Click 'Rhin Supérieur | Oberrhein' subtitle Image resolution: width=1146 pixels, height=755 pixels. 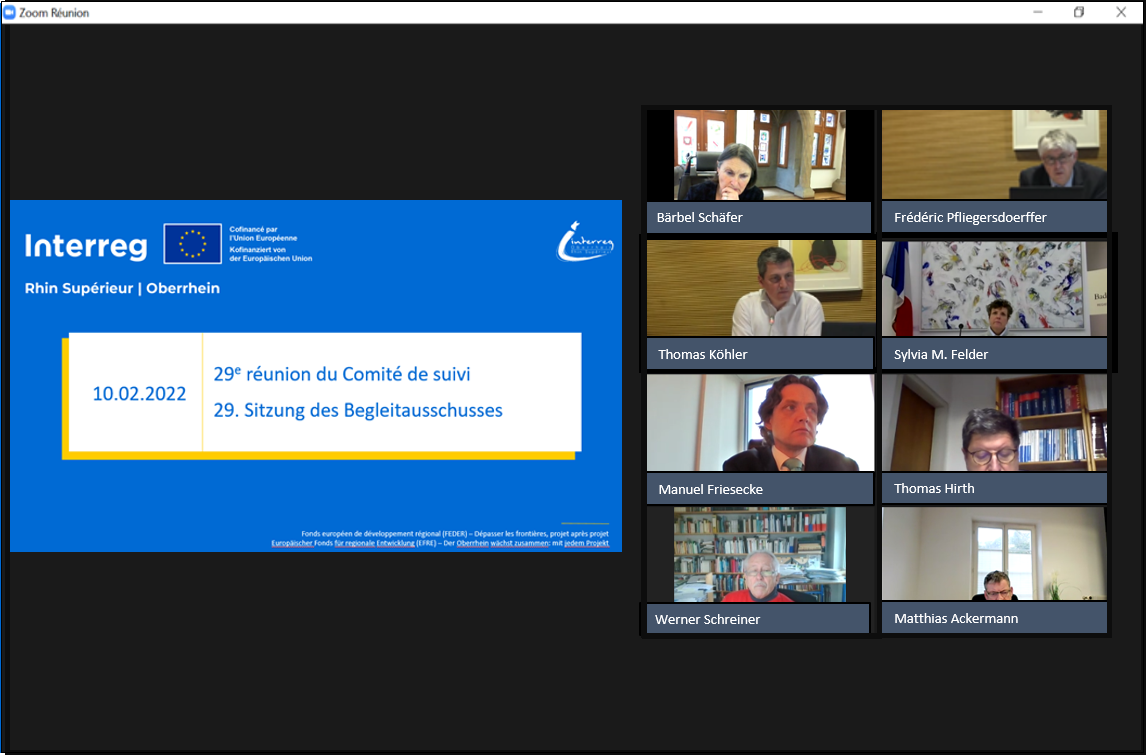(x=122, y=288)
